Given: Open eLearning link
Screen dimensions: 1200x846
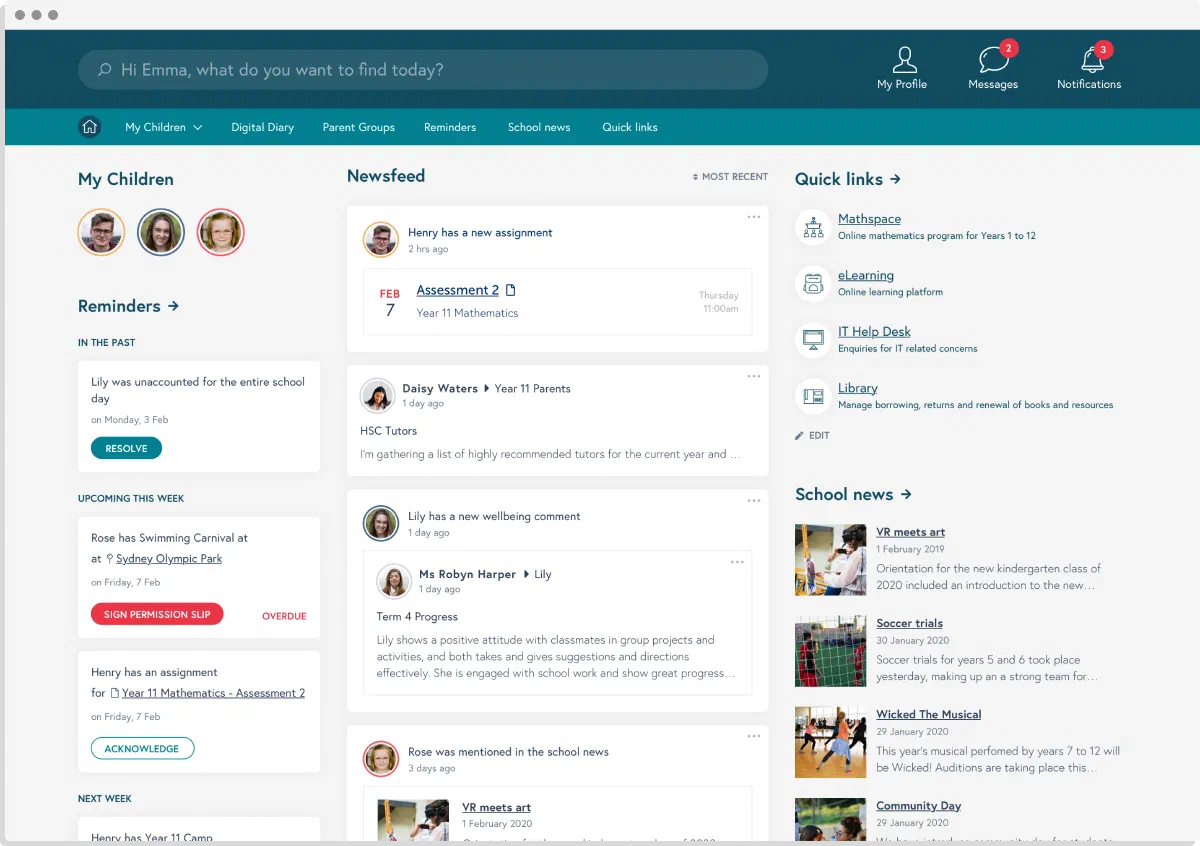Looking at the screenshot, I should pos(866,275).
